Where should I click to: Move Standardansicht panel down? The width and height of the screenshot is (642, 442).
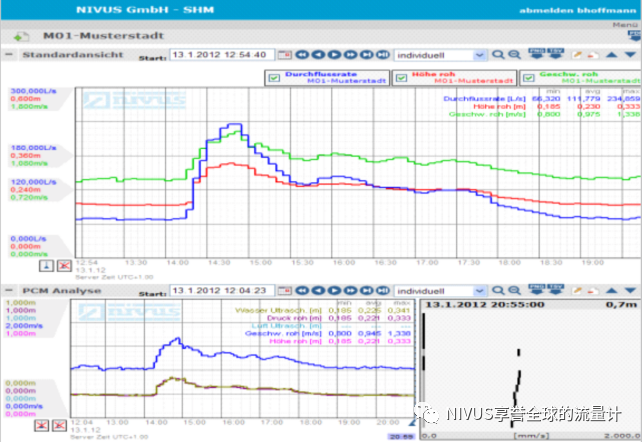click(x=630, y=54)
